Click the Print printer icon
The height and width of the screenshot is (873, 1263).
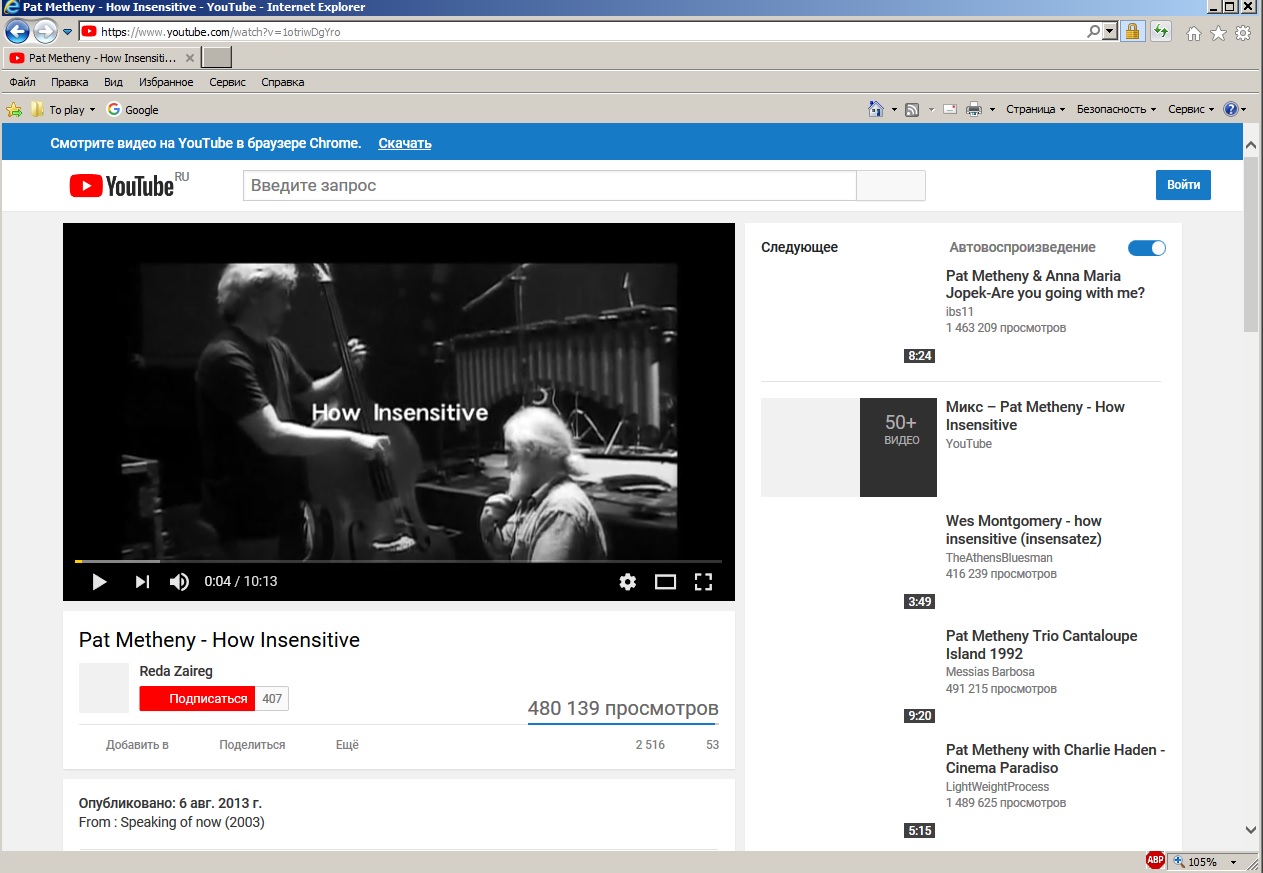pos(974,109)
